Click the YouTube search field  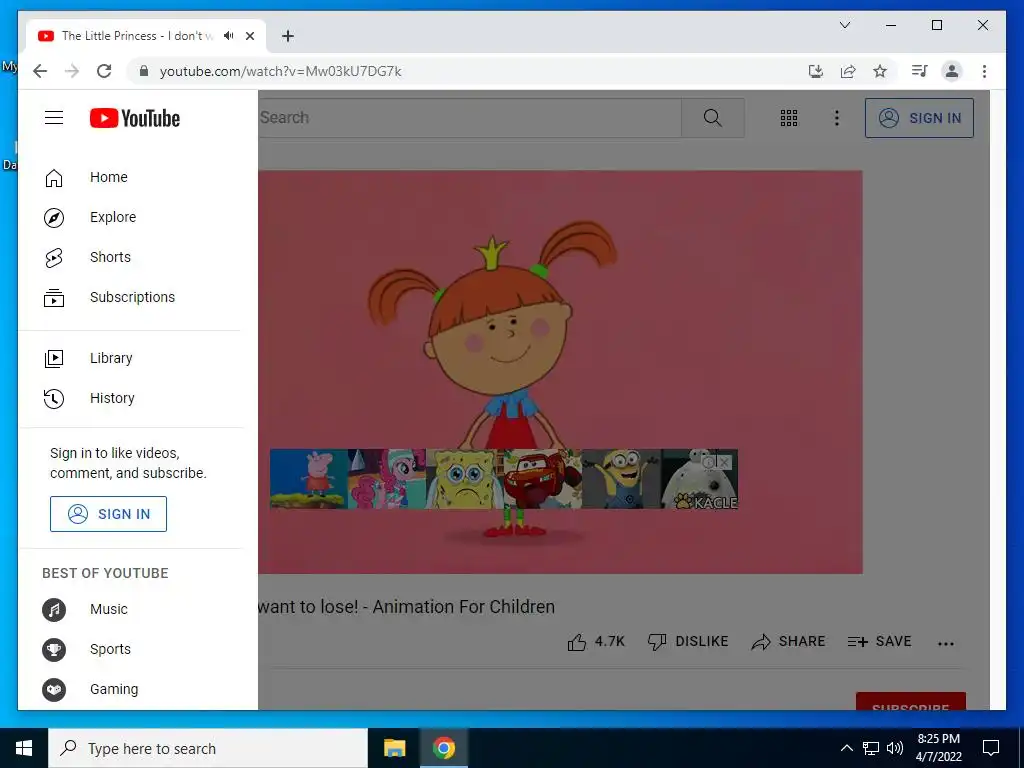click(x=469, y=118)
